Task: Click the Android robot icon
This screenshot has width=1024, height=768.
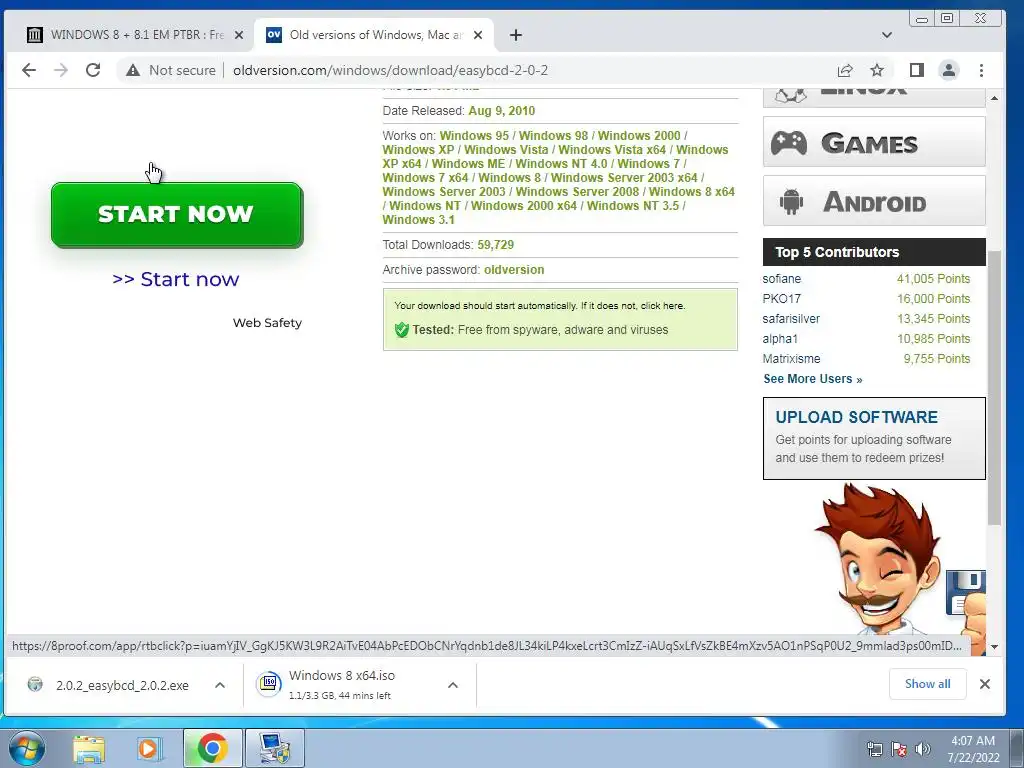Action: [x=791, y=202]
